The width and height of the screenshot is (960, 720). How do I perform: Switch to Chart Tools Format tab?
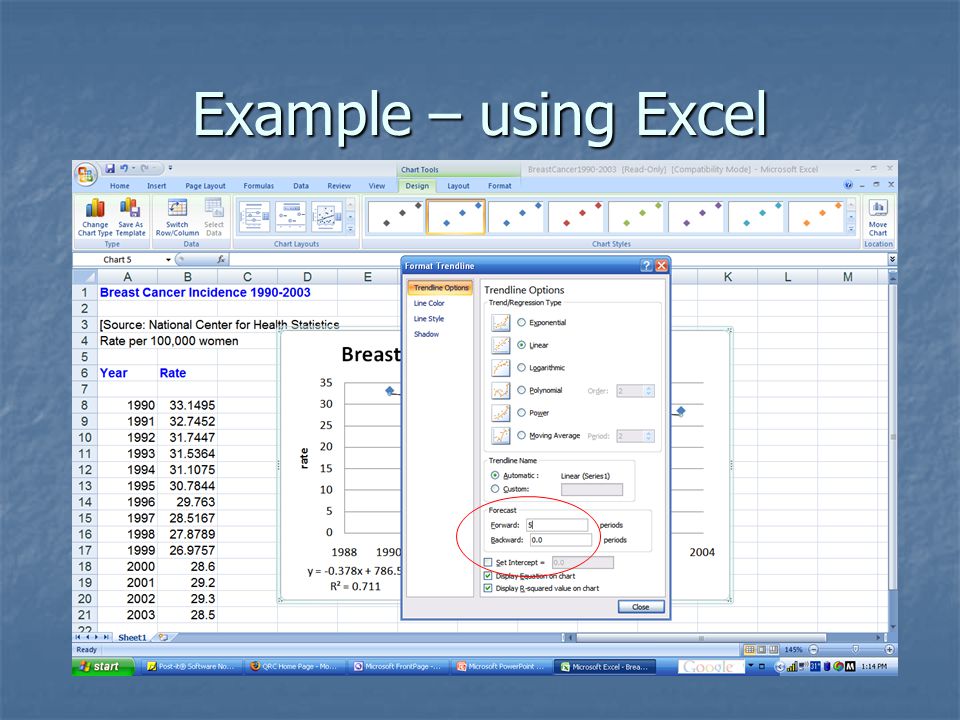(500, 186)
